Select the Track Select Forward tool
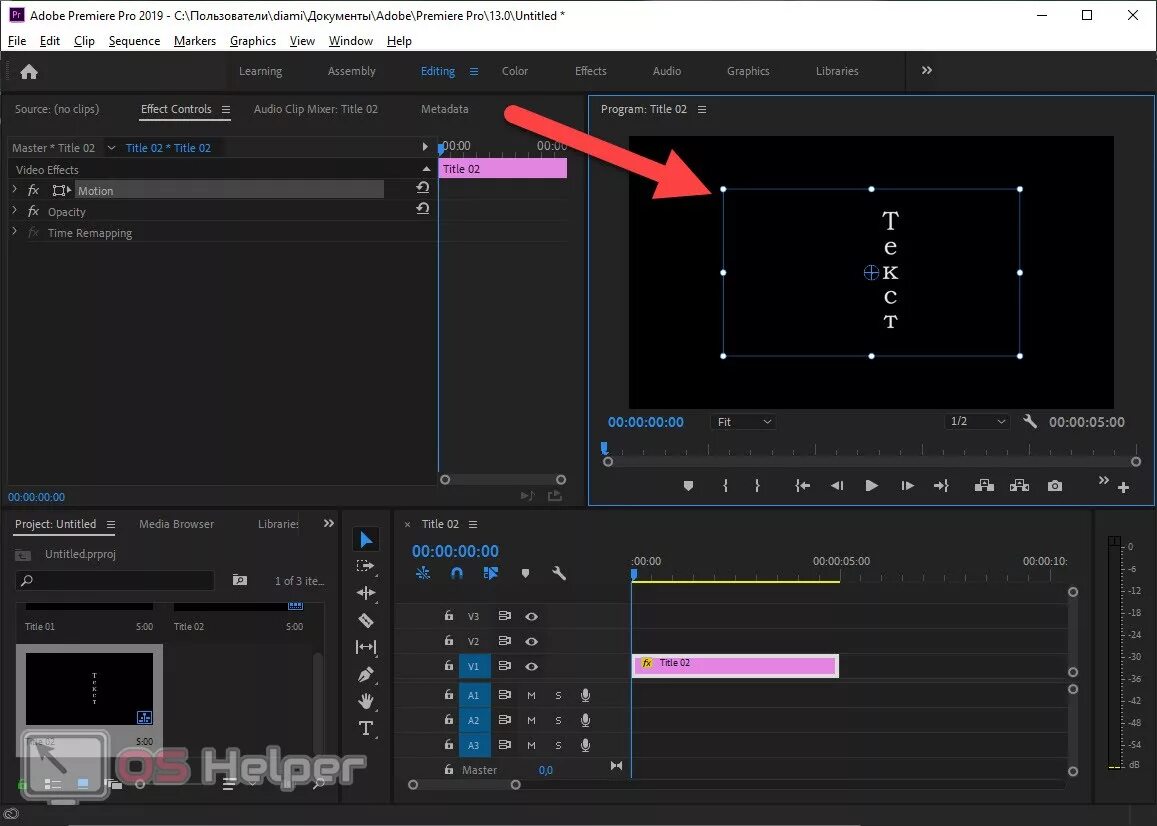1157x826 pixels. (x=366, y=566)
